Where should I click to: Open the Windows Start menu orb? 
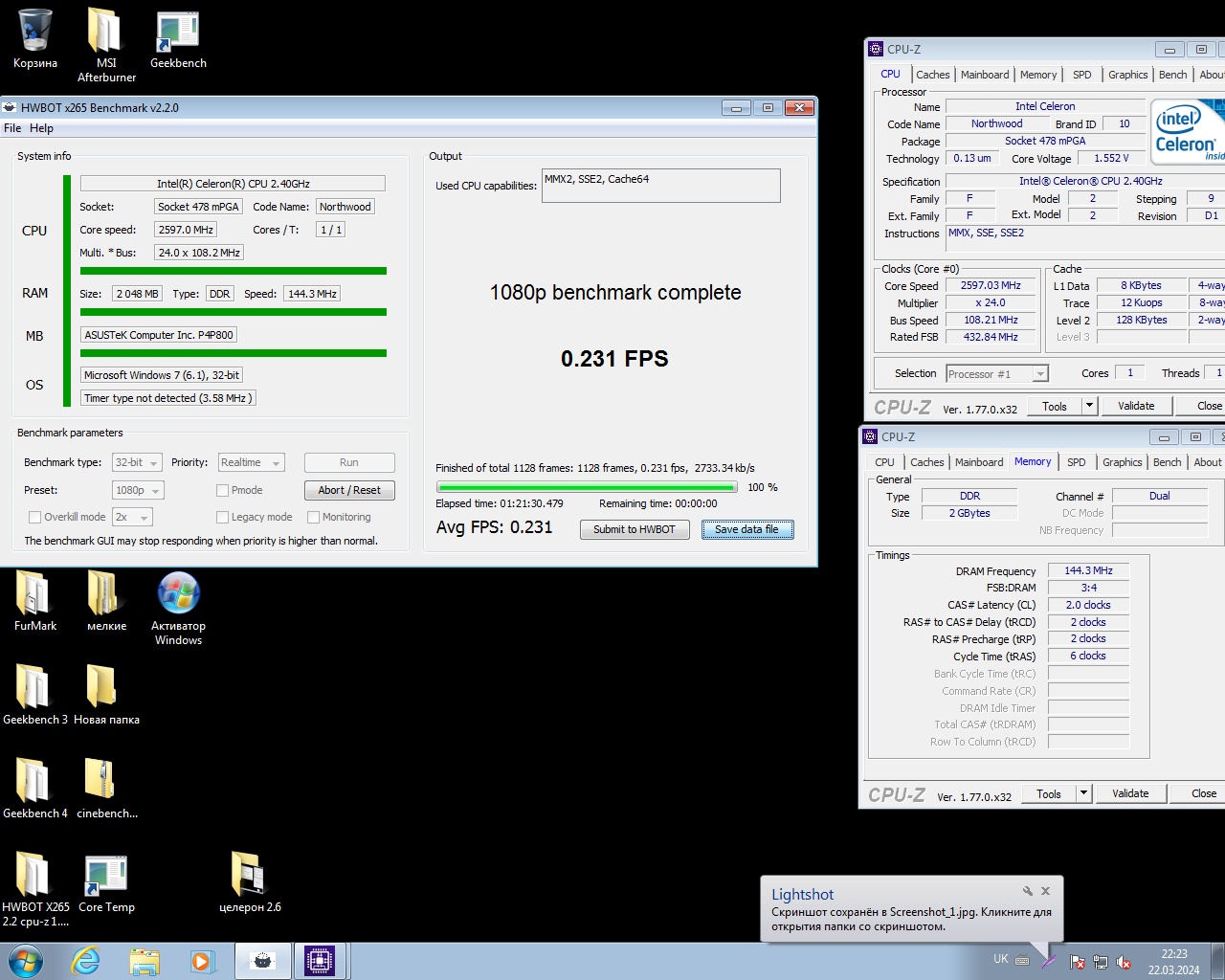[26, 961]
